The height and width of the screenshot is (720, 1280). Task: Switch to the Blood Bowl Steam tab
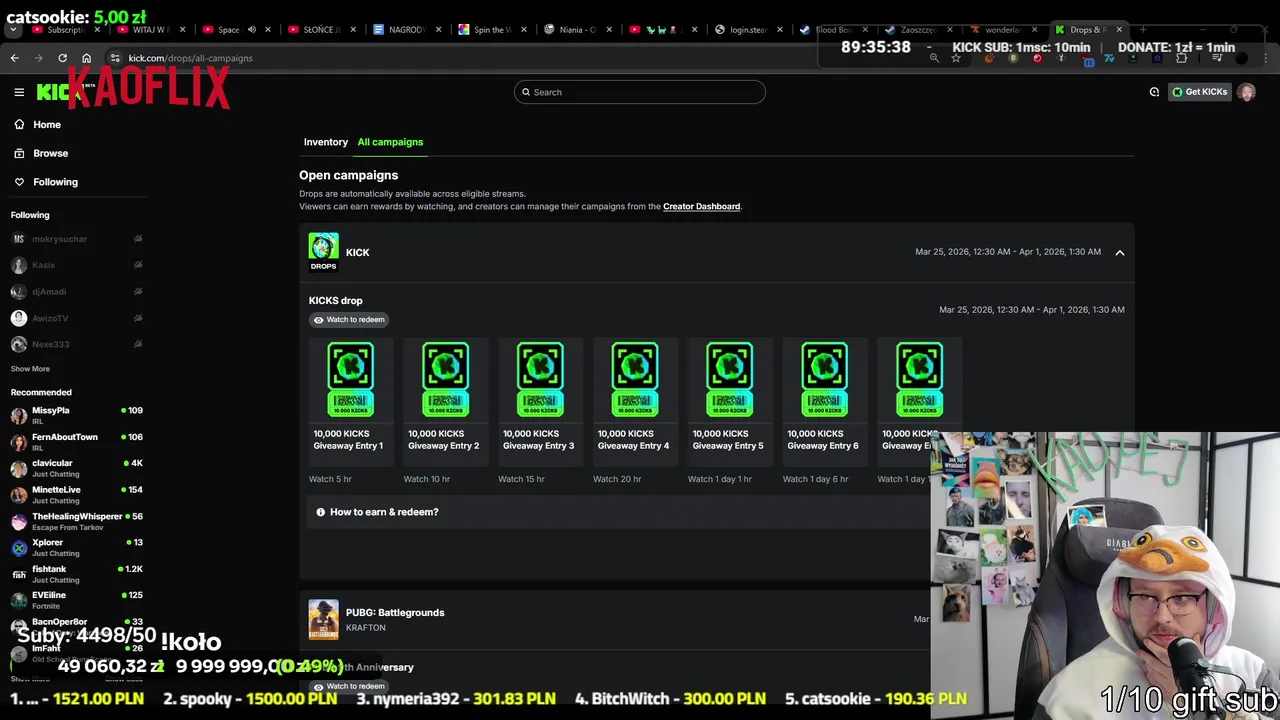pyautogui.click(x=833, y=30)
